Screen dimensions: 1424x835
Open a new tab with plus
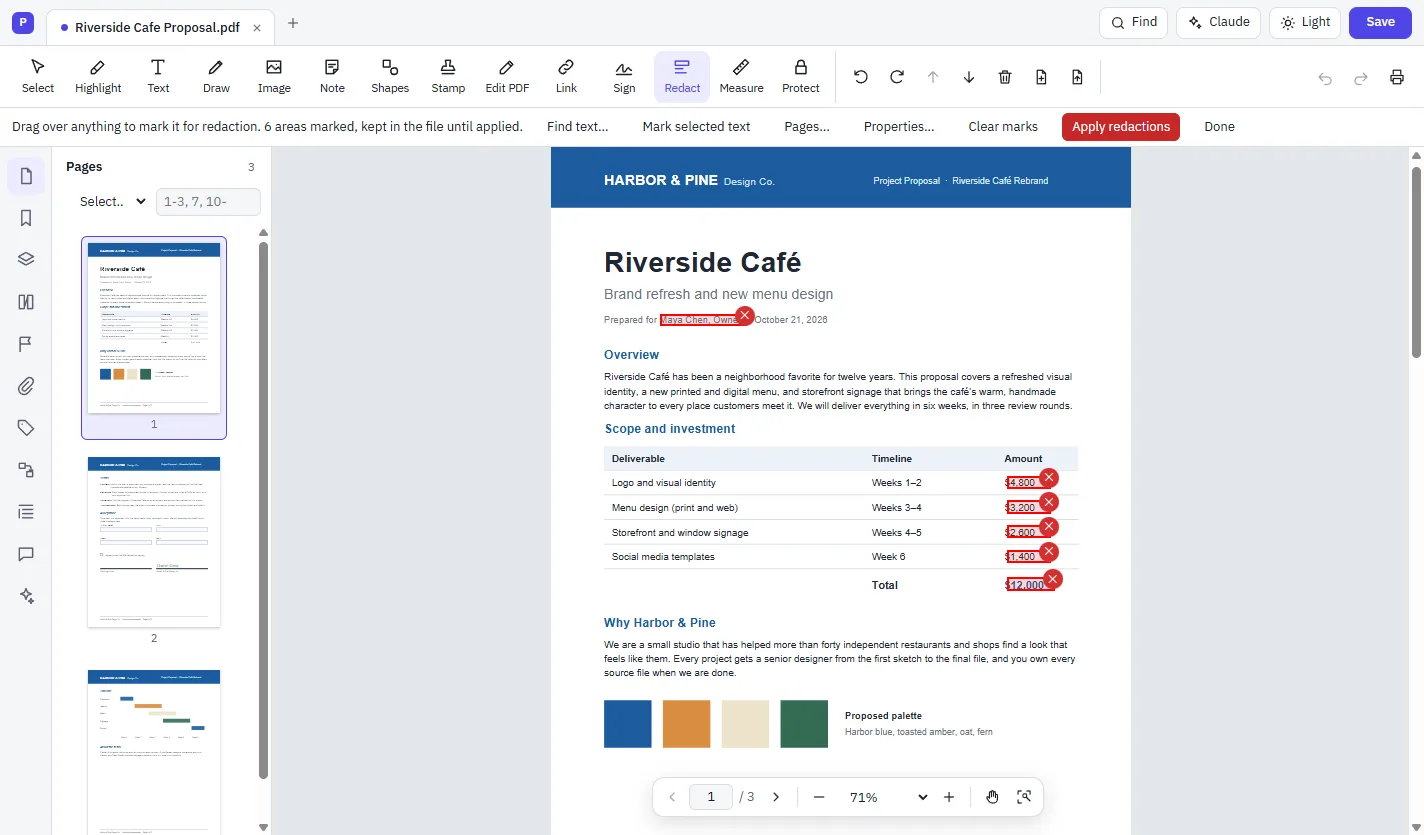293,23
